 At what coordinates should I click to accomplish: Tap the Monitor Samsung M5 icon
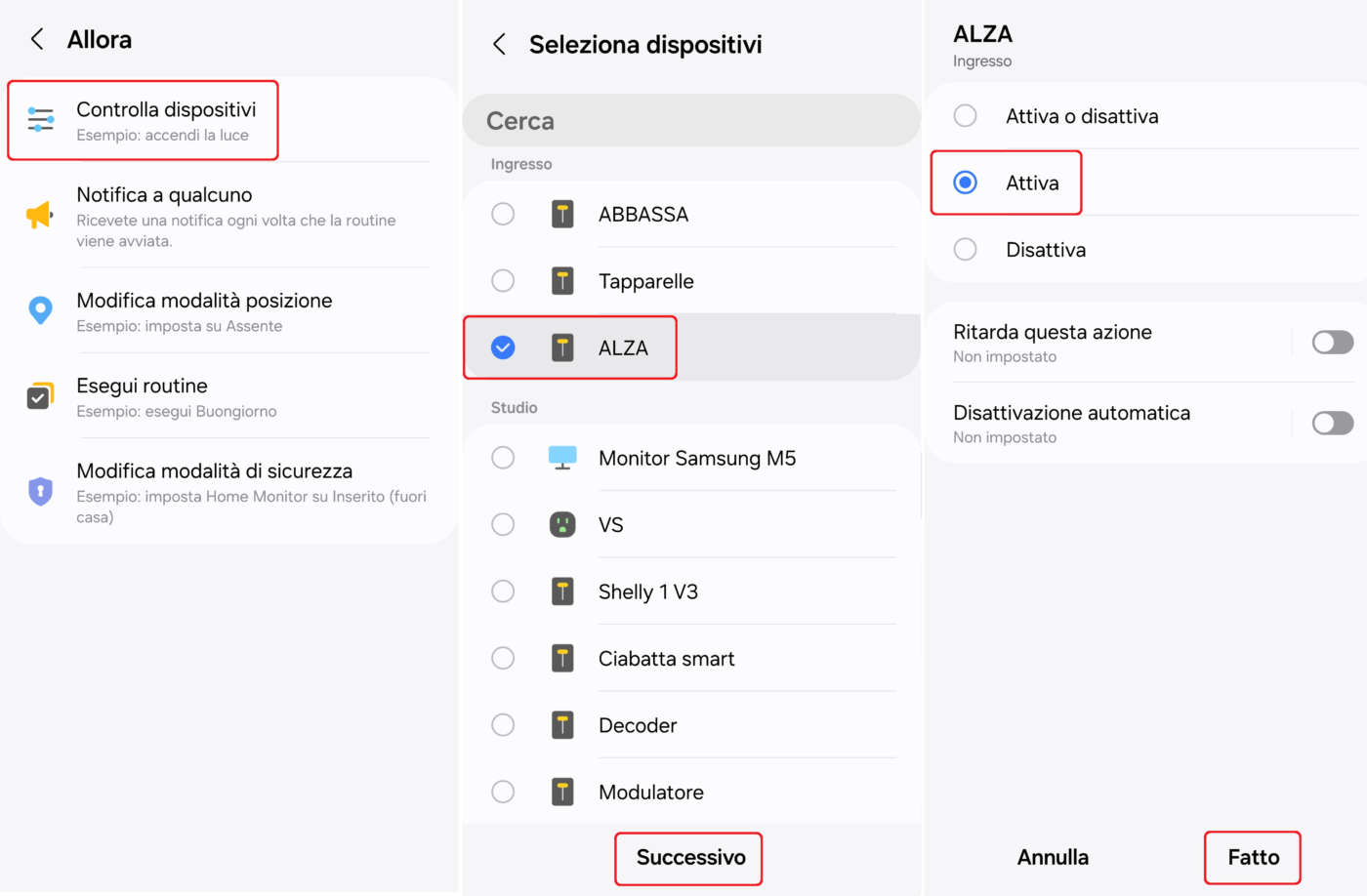[x=562, y=458]
